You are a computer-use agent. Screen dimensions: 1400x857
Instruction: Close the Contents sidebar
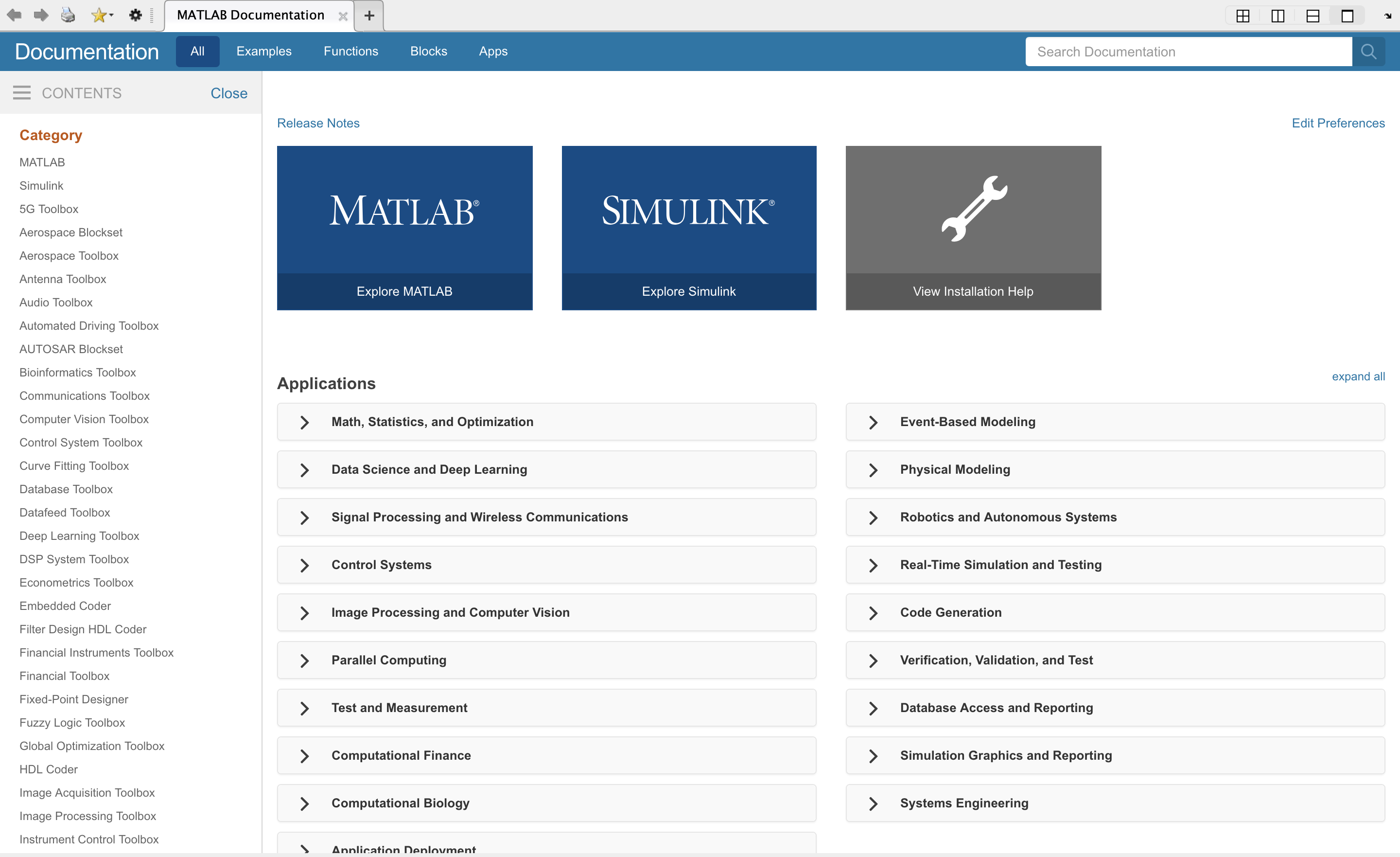[x=229, y=93]
